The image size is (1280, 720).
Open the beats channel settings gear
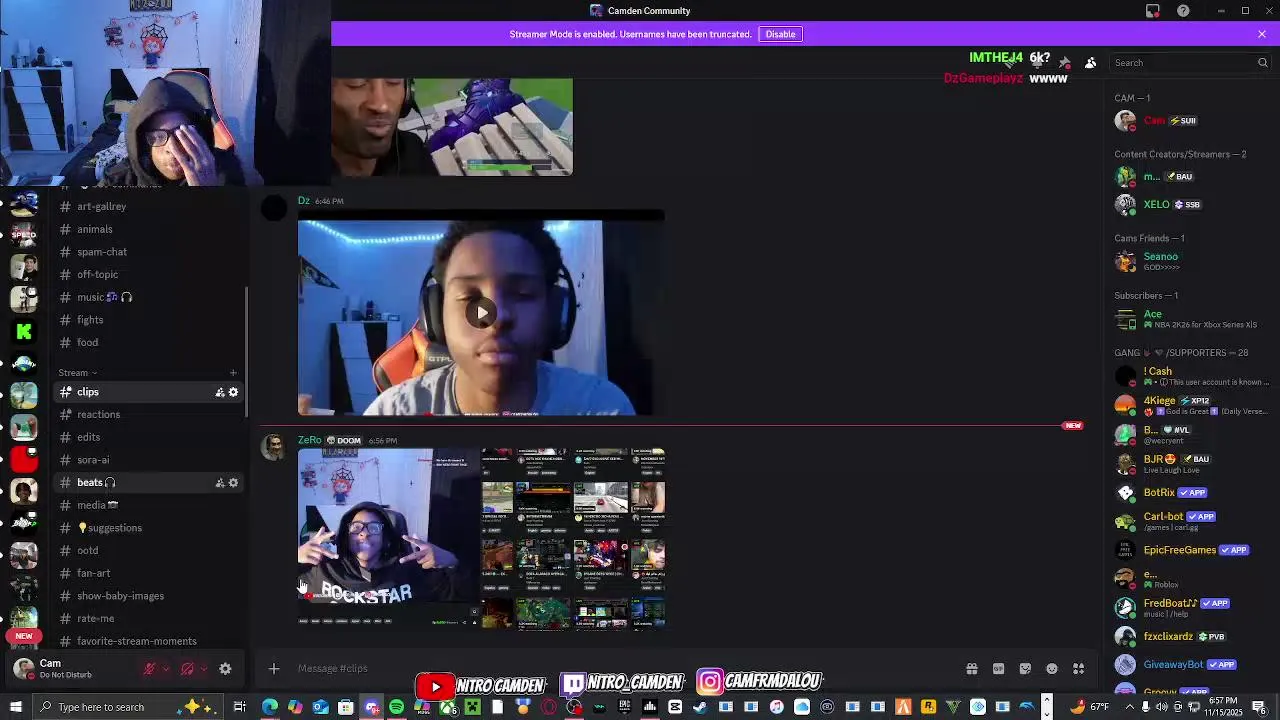pos(233,482)
